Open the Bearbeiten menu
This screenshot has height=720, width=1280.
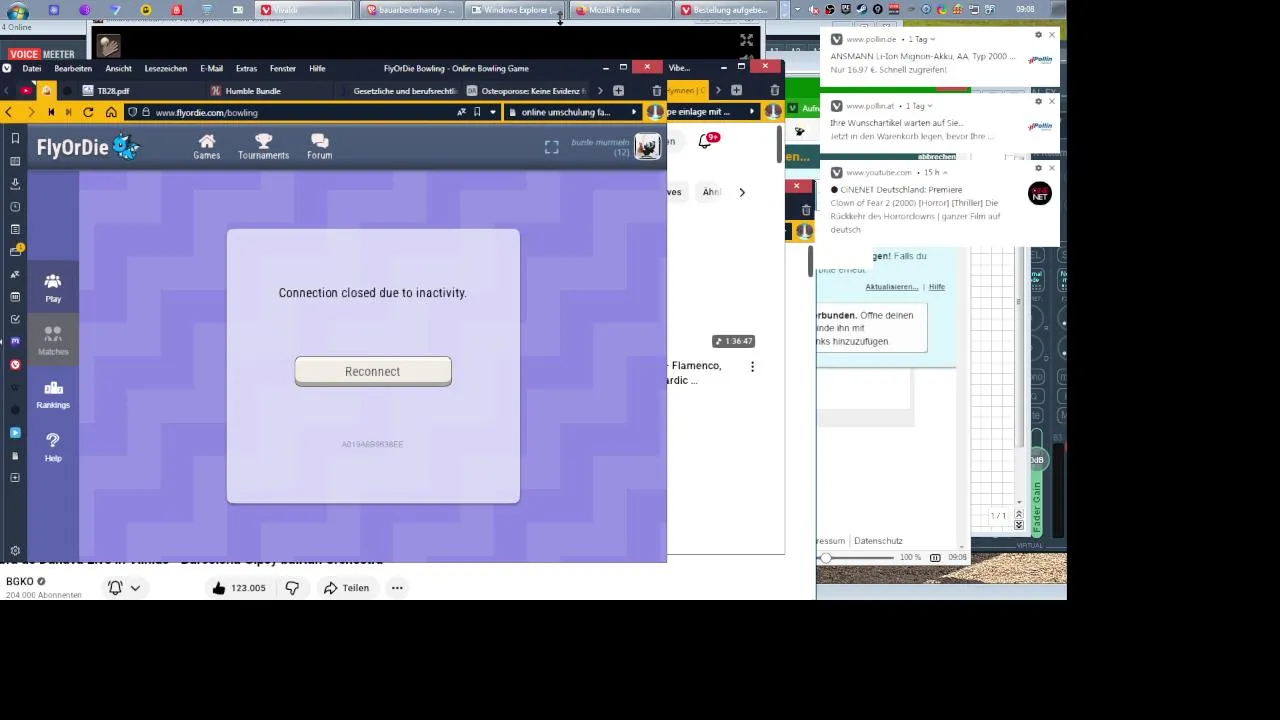tap(73, 68)
